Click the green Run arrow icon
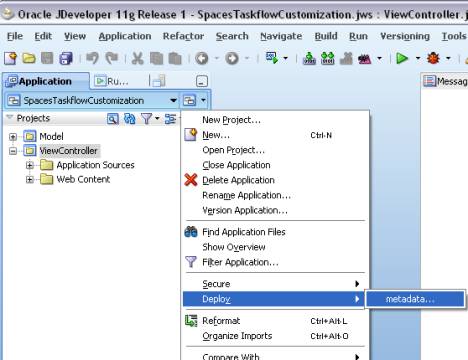This screenshot has width=468, height=360. [402, 59]
